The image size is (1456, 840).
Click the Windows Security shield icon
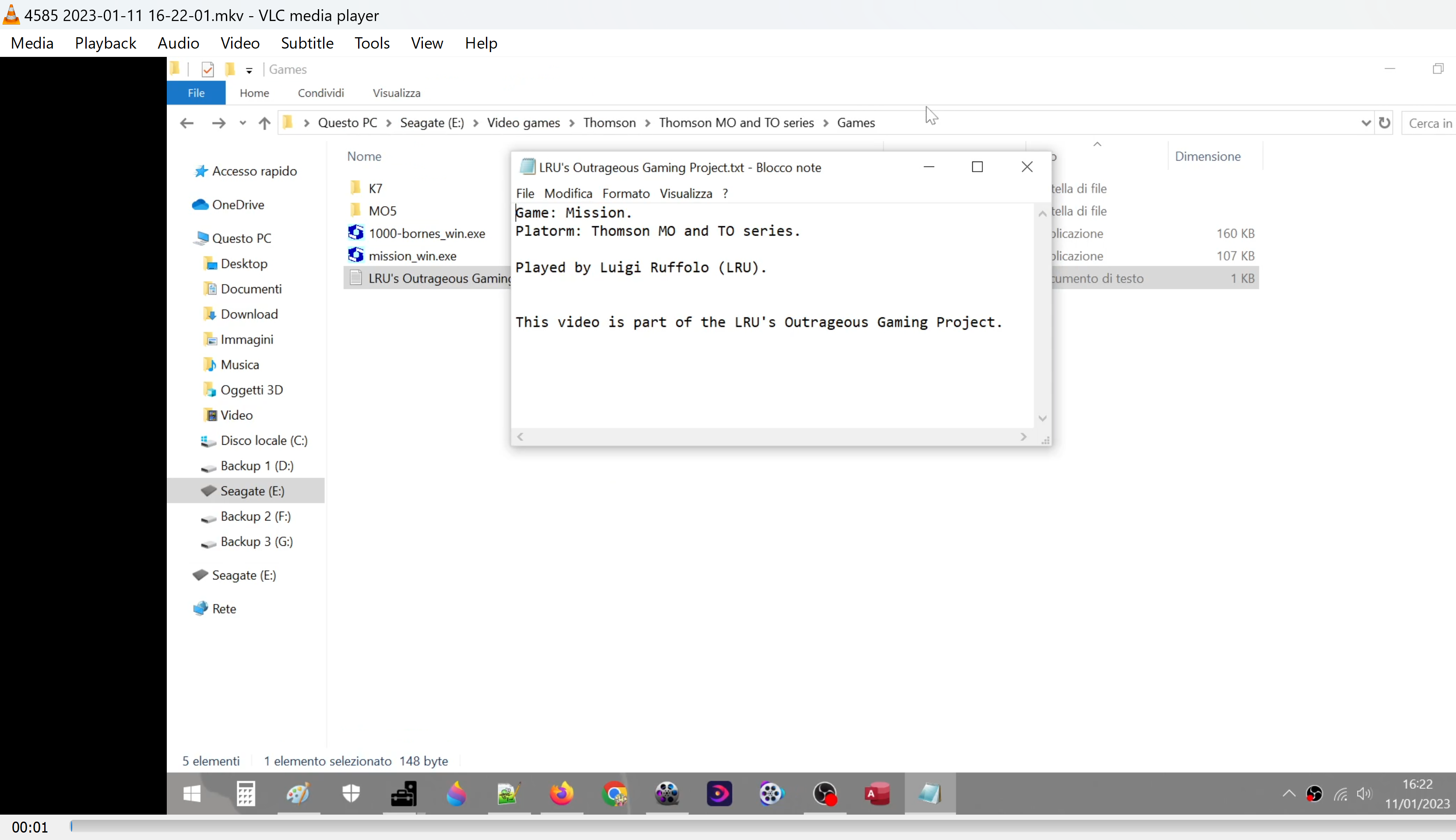click(x=351, y=794)
